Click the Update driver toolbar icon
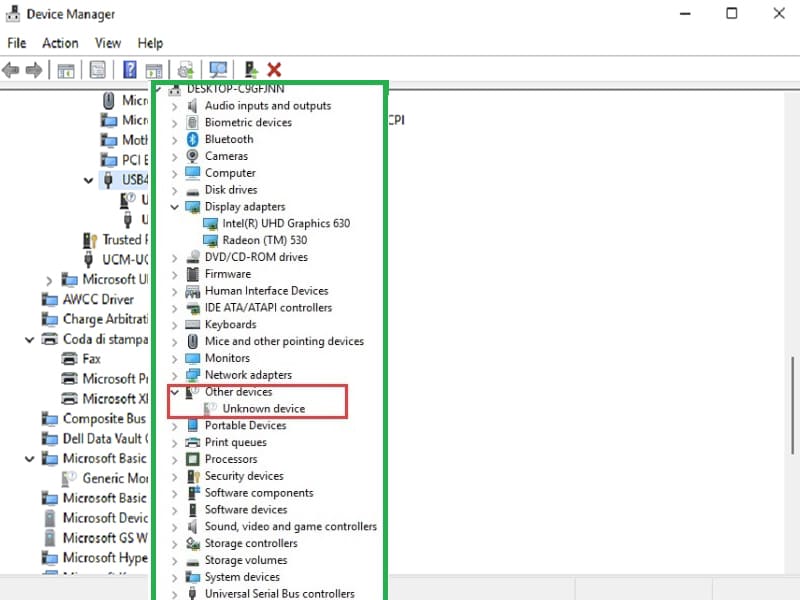This screenshot has height=600, width=800. [251, 69]
